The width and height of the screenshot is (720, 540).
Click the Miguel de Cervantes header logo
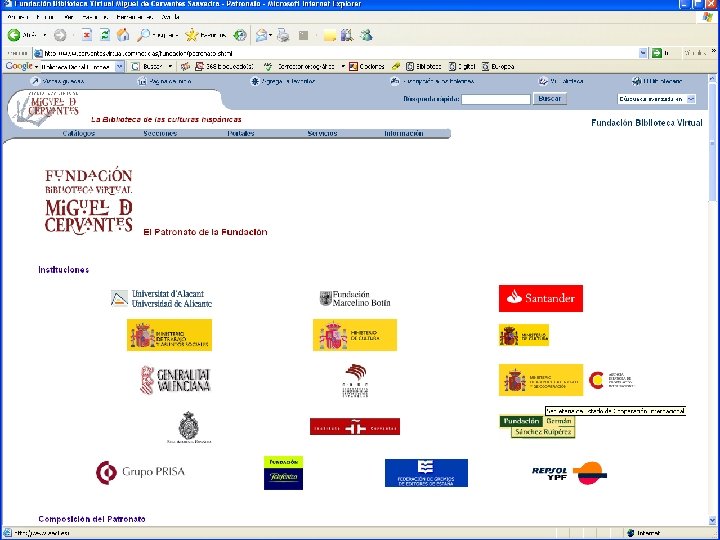tap(46, 107)
